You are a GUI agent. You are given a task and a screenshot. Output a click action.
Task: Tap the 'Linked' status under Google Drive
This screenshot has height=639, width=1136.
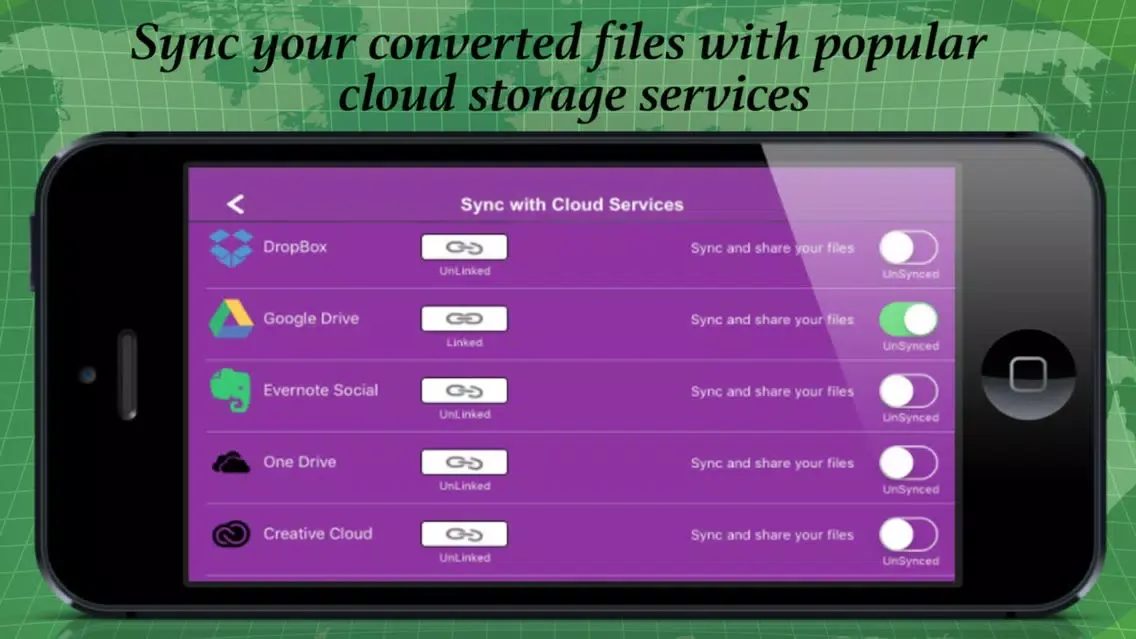464,343
